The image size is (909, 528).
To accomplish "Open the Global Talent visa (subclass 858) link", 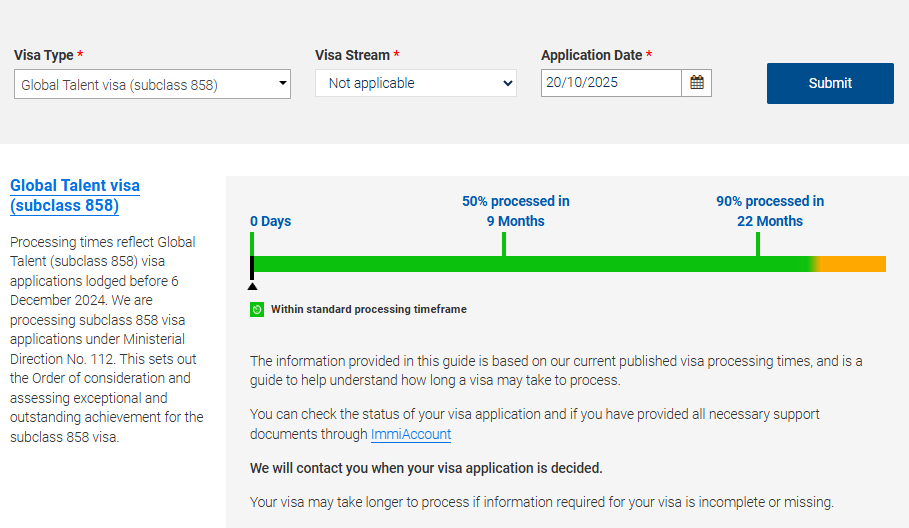I will click(x=75, y=196).
